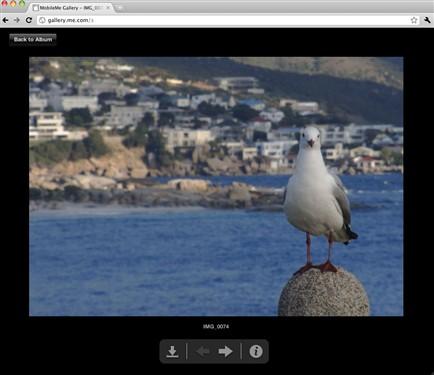Screen dimensions: 434x375
Task: Download the photo with the download icon
Action: (172, 351)
